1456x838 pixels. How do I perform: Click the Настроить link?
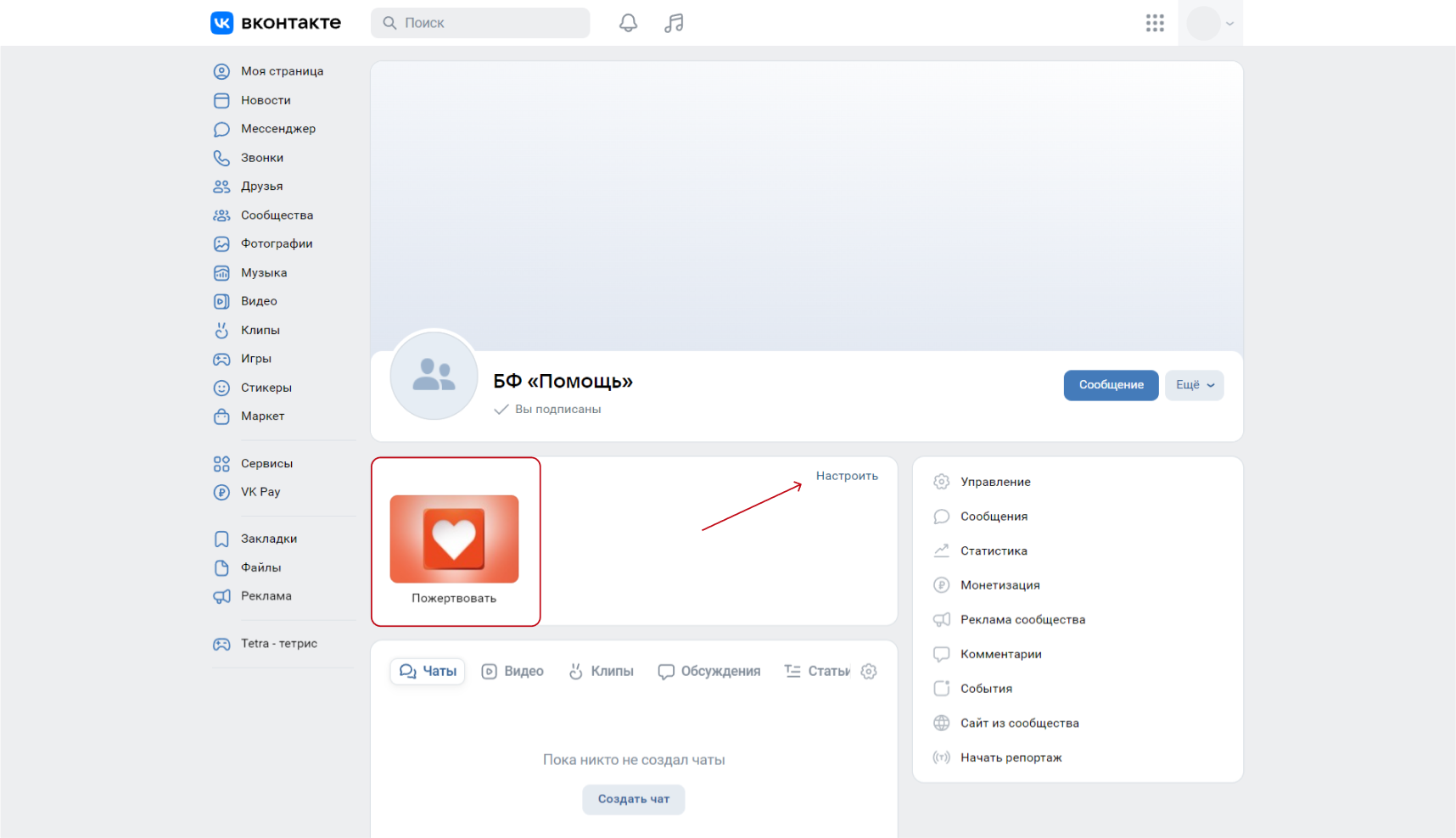[847, 476]
